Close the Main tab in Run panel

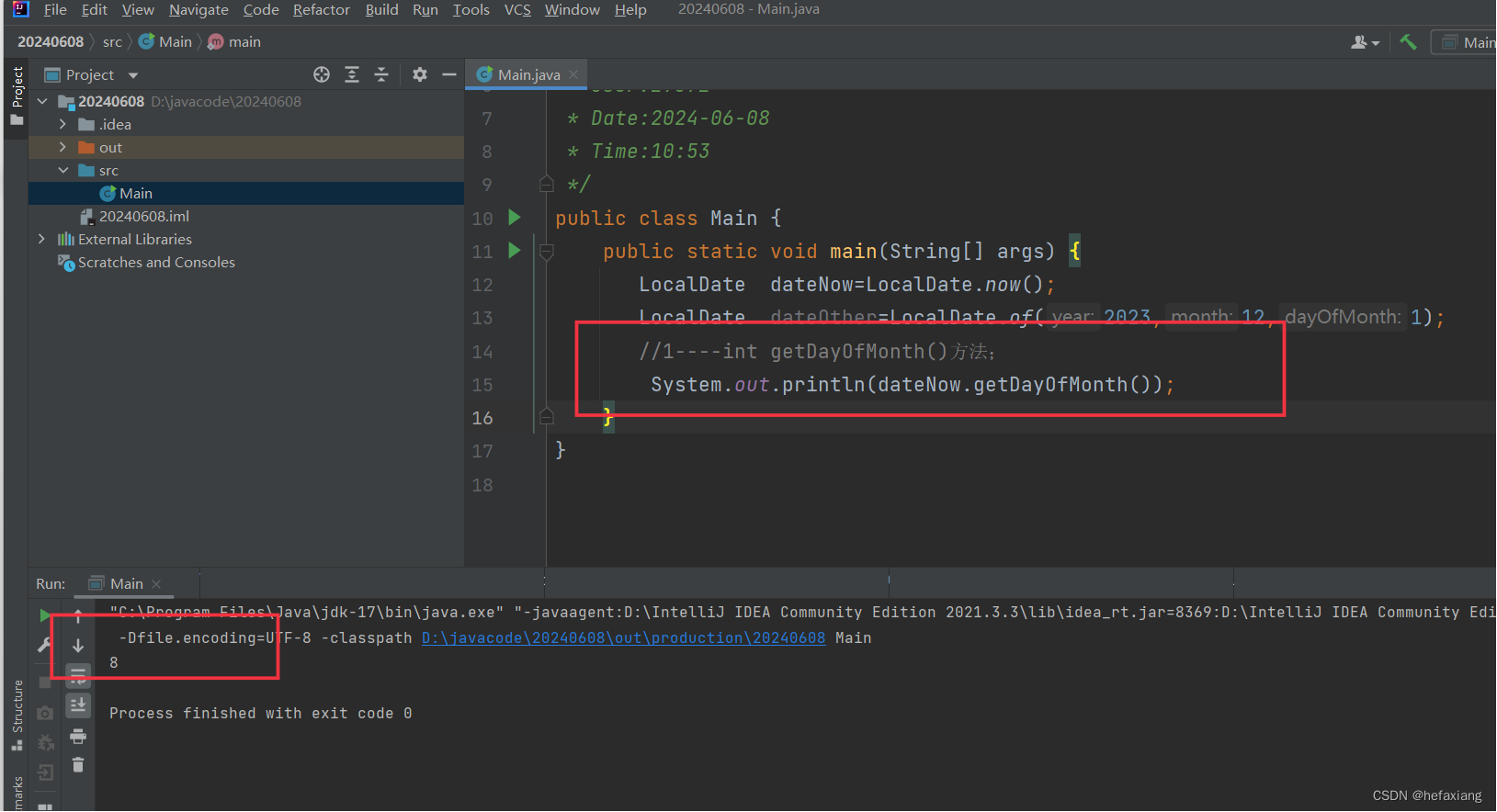(156, 584)
